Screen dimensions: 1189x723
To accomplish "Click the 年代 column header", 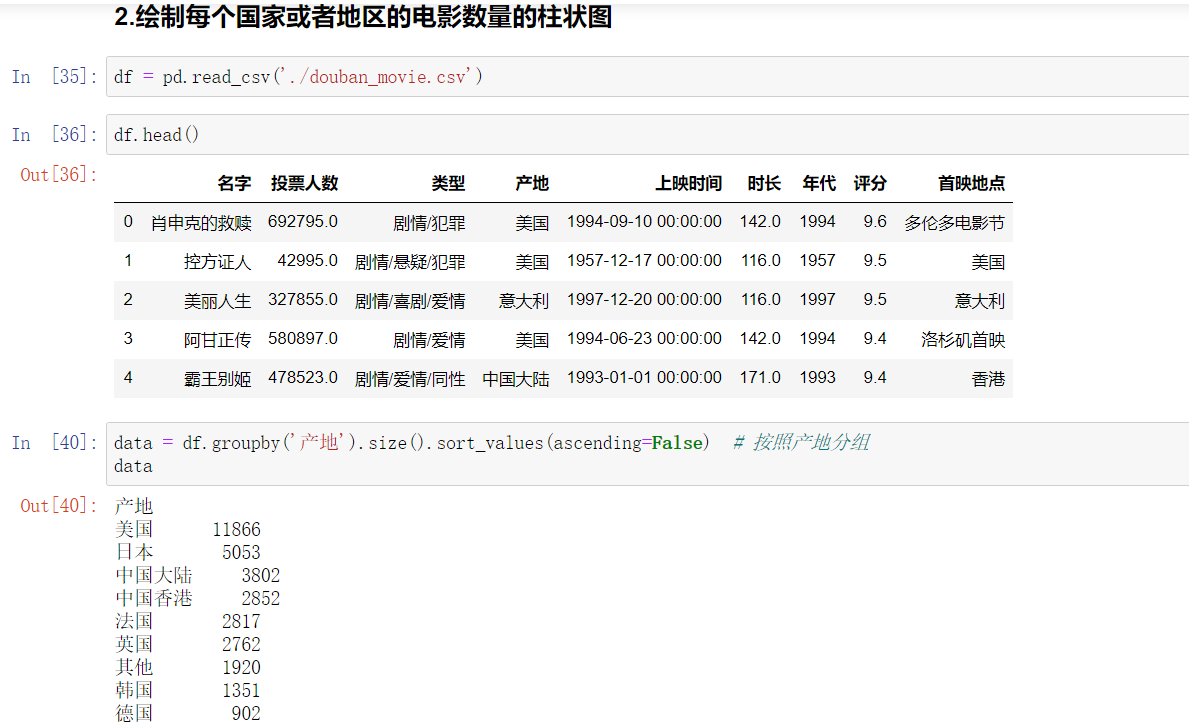I will pos(819,183).
